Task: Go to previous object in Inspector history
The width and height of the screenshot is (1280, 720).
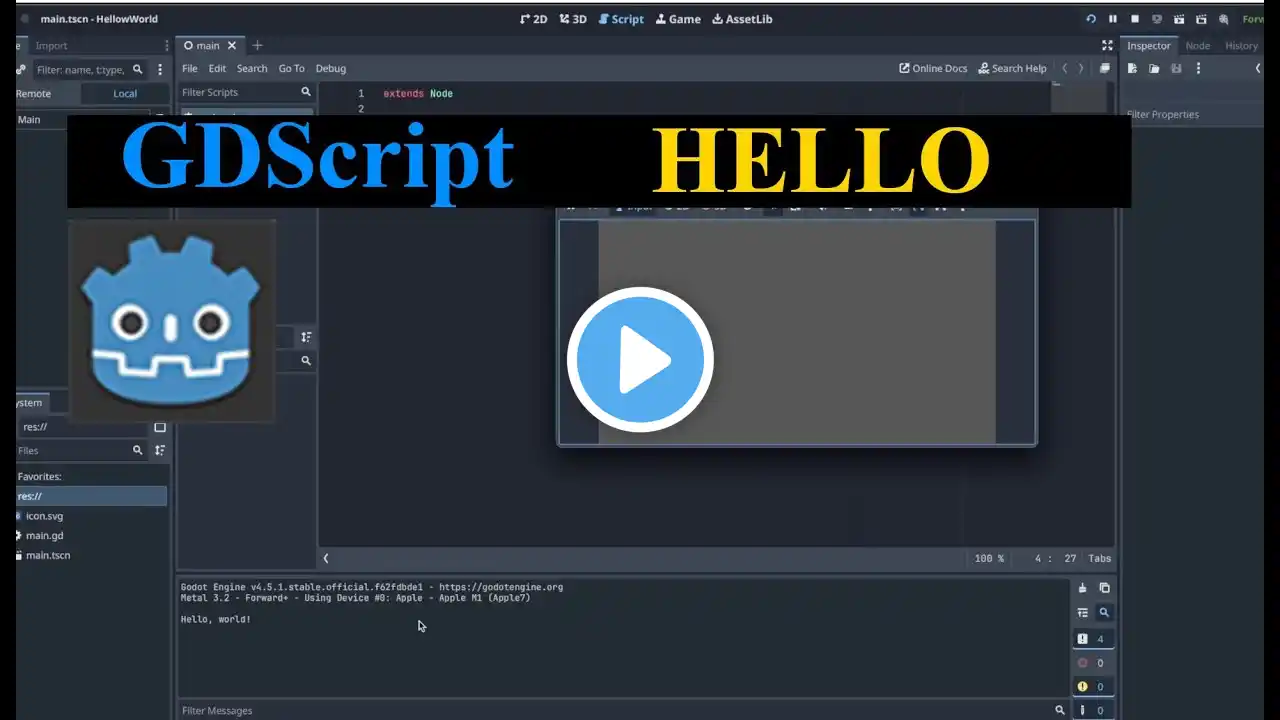Action: (x=1258, y=68)
